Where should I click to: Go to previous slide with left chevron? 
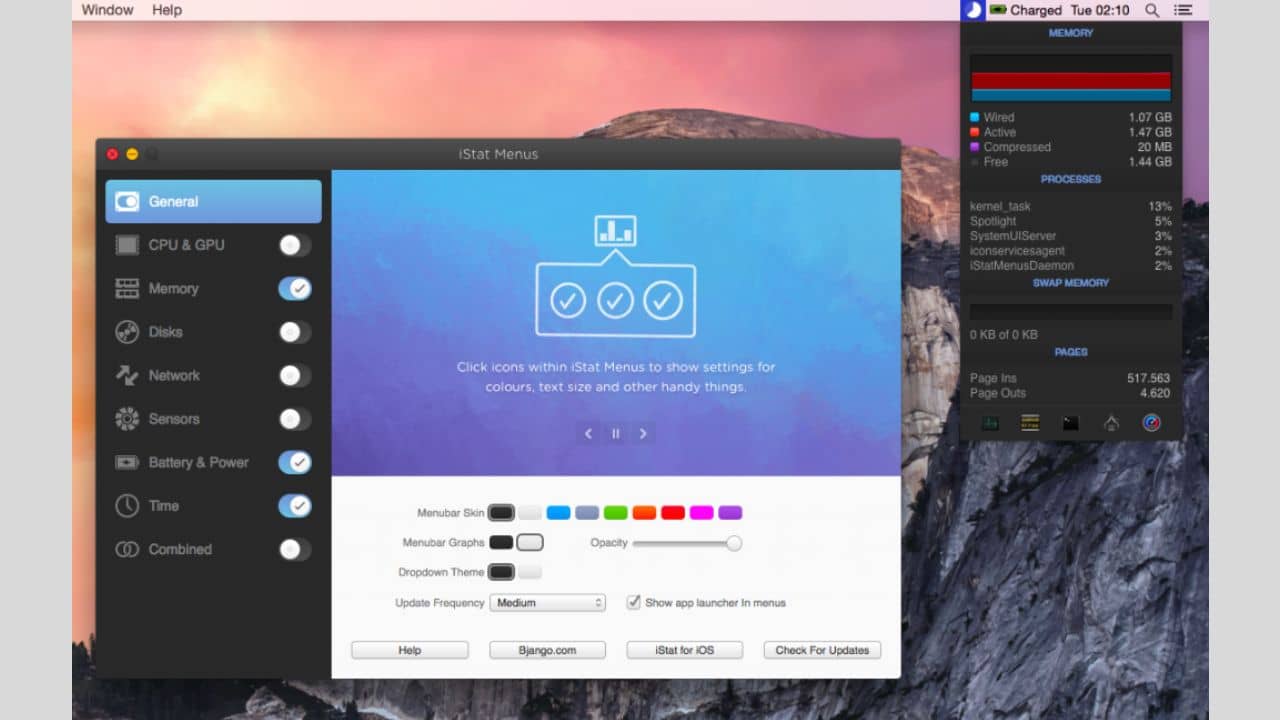[x=588, y=434]
